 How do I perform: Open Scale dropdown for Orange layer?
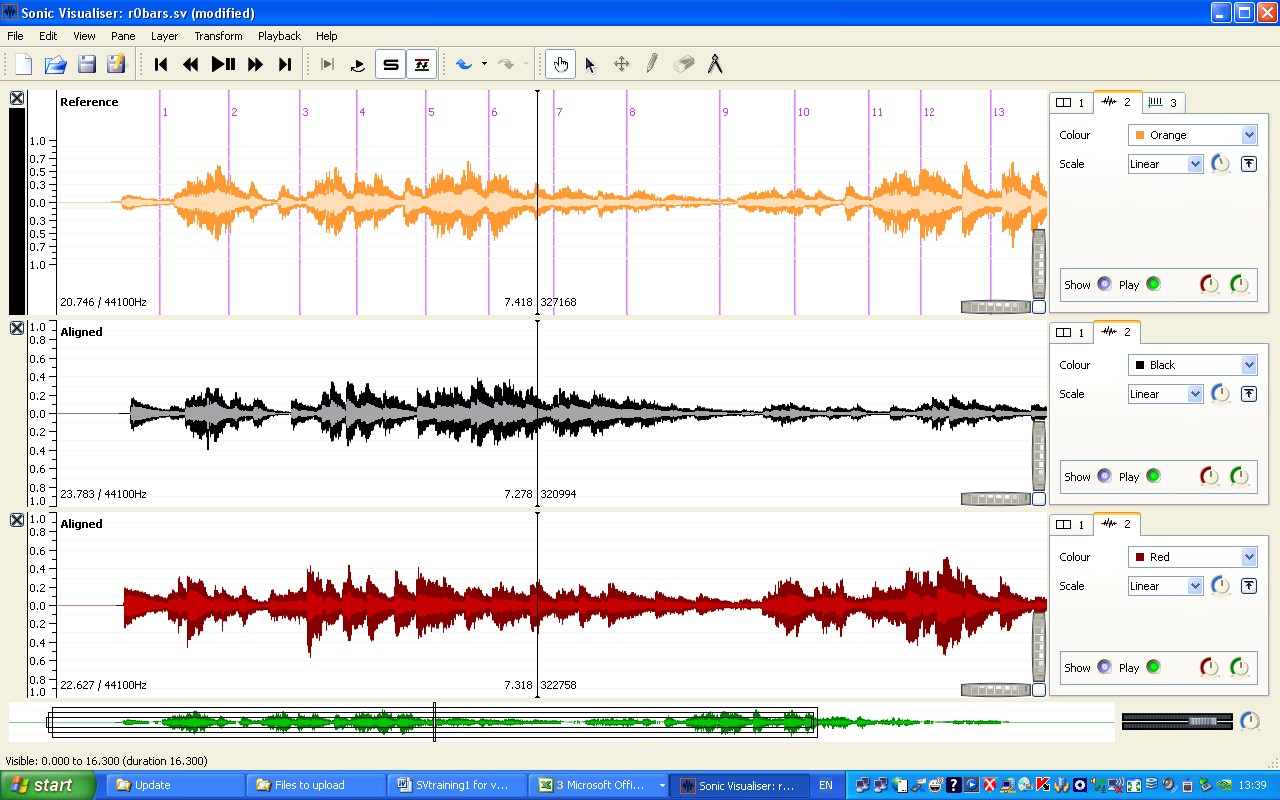tap(1165, 164)
